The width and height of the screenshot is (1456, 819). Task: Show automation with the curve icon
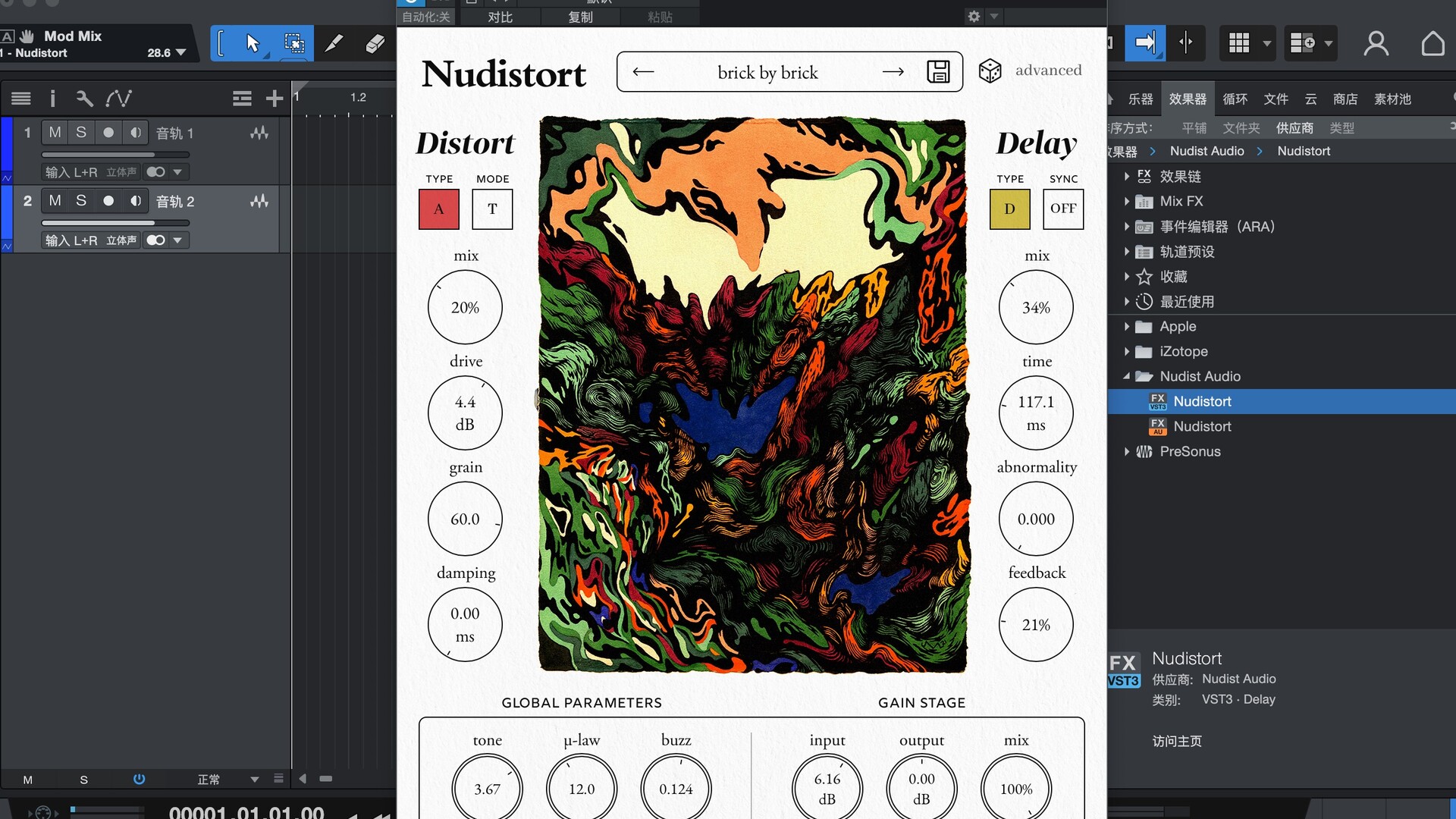pyautogui.click(x=119, y=98)
